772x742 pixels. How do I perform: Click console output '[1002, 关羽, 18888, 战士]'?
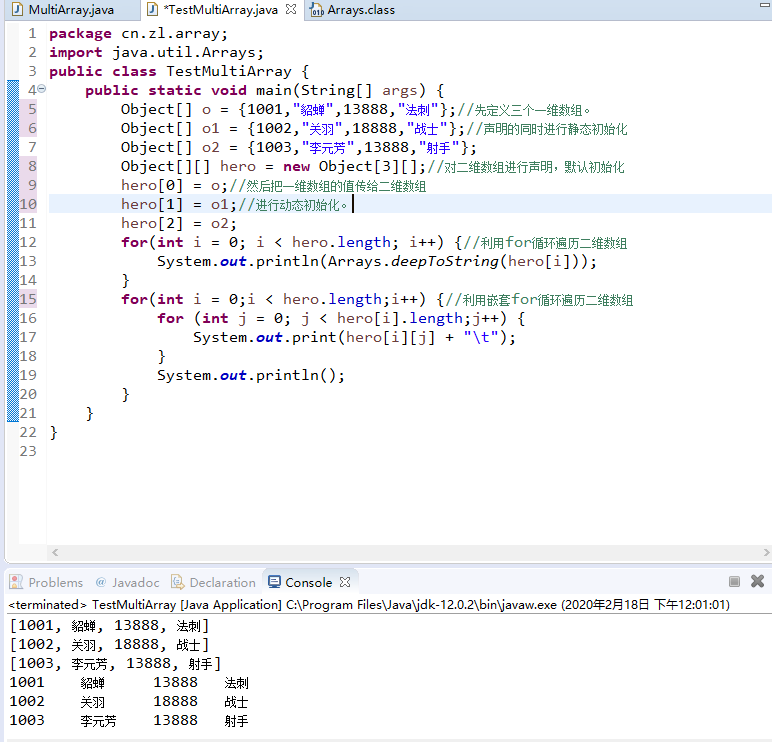109,645
